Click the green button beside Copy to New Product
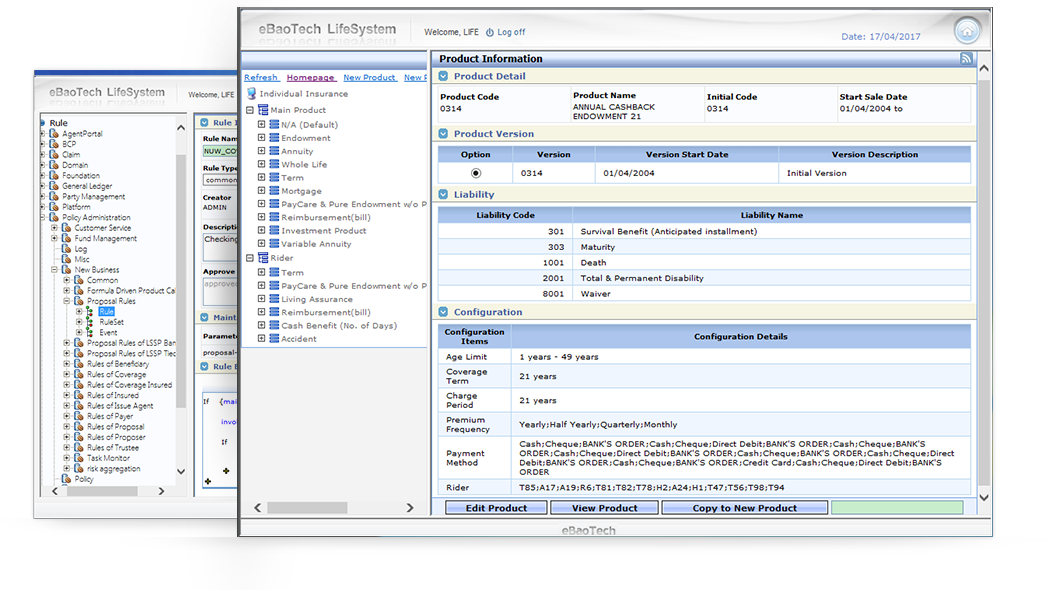The height and width of the screenshot is (590, 1047). [897, 508]
